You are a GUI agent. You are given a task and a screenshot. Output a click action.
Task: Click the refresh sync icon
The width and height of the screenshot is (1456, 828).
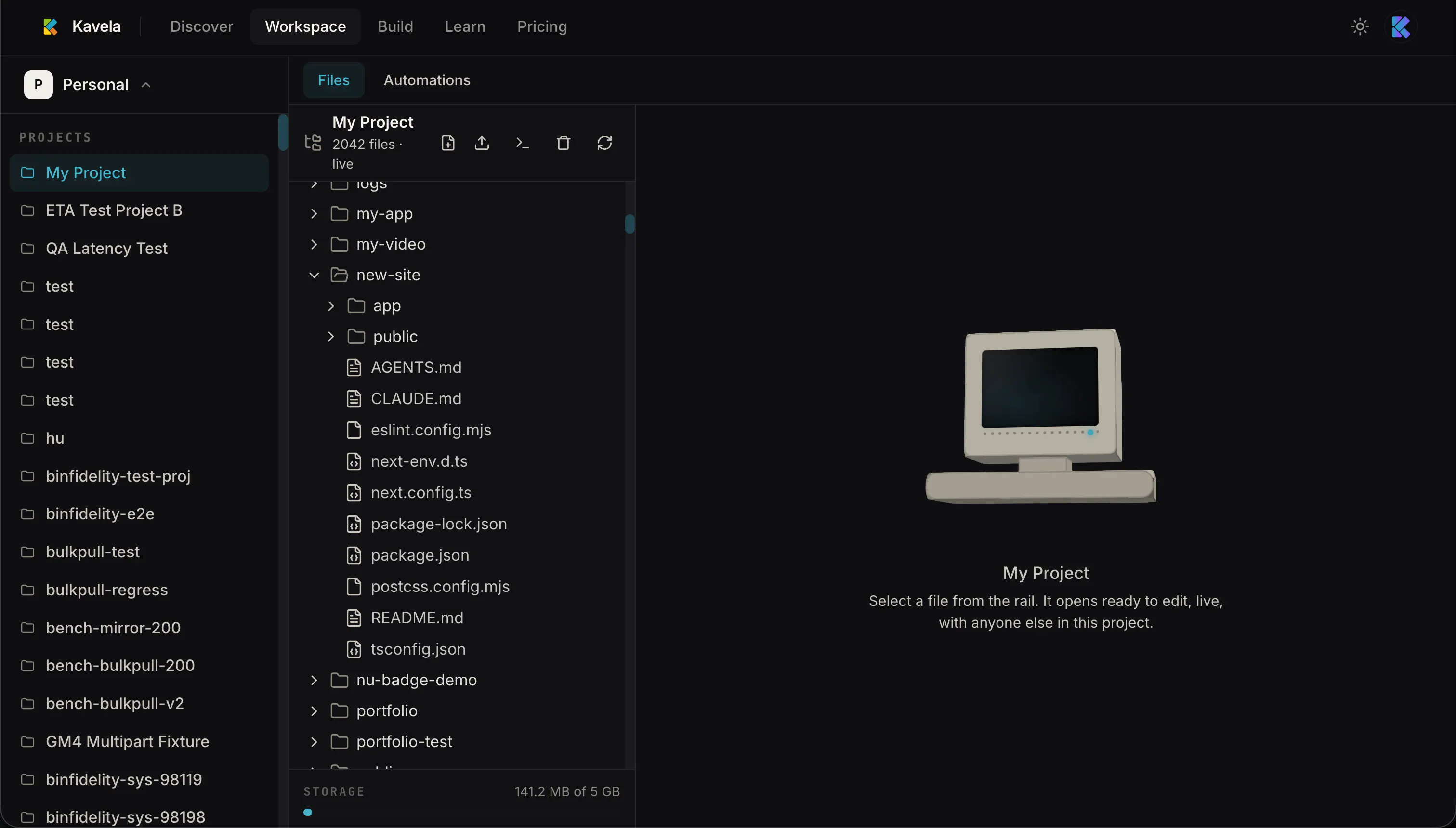coord(604,143)
